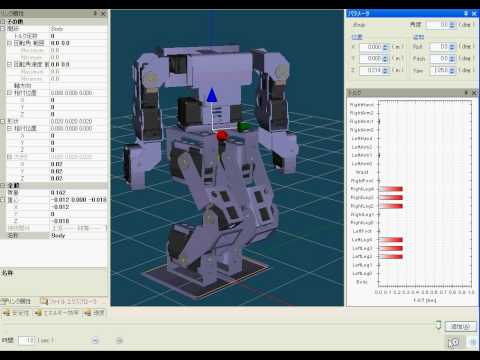The height and width of the screenshot is (360, 480).
Task: Click the RightLeg2 red bar
Action: pos(391,206)
